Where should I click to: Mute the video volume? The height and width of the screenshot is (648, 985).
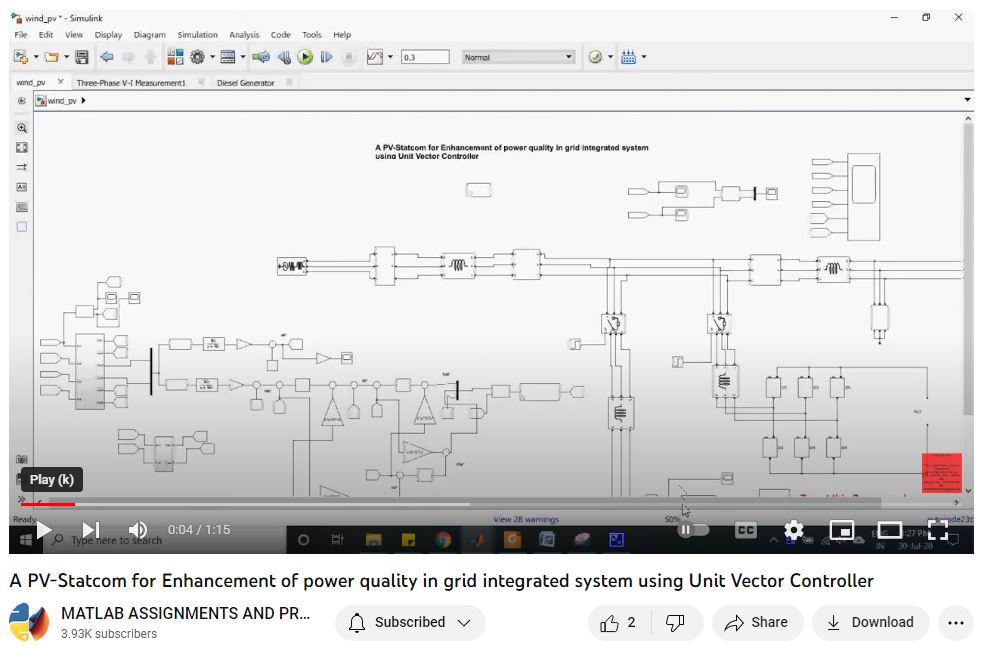pyautogui.click(x=138, y=530)
